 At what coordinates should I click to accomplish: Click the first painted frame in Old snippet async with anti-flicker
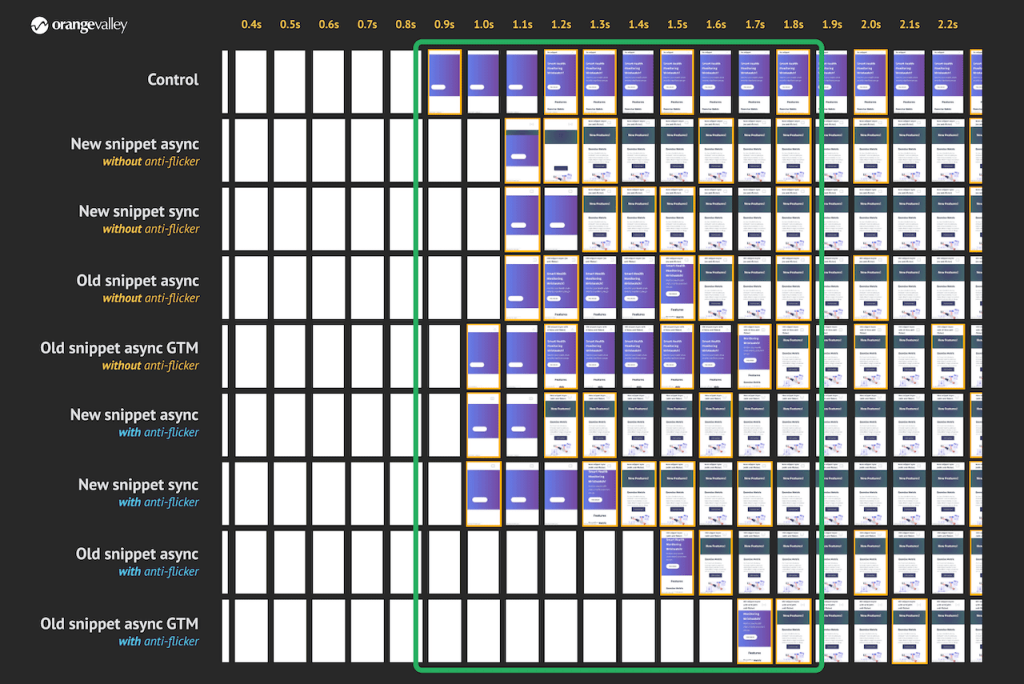677,562
